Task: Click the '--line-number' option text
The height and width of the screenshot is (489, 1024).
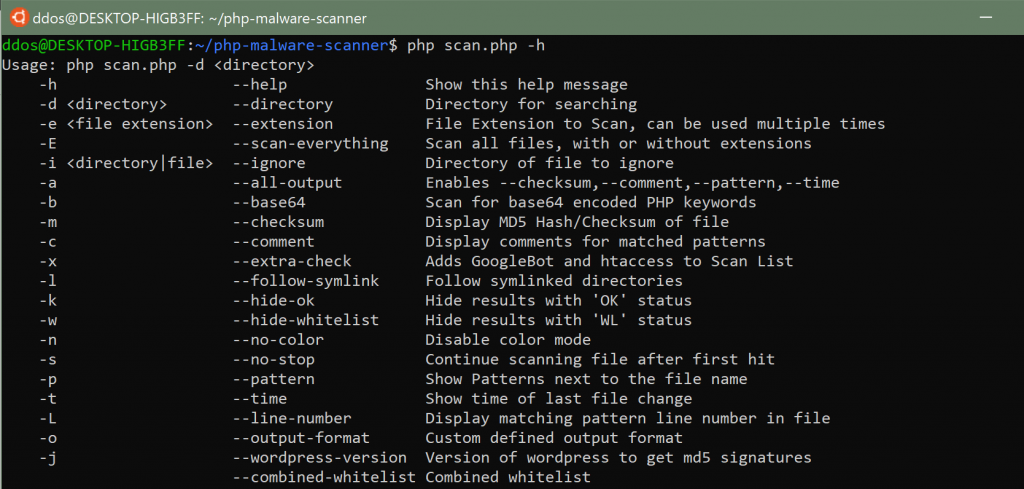Action: point(293,418)
